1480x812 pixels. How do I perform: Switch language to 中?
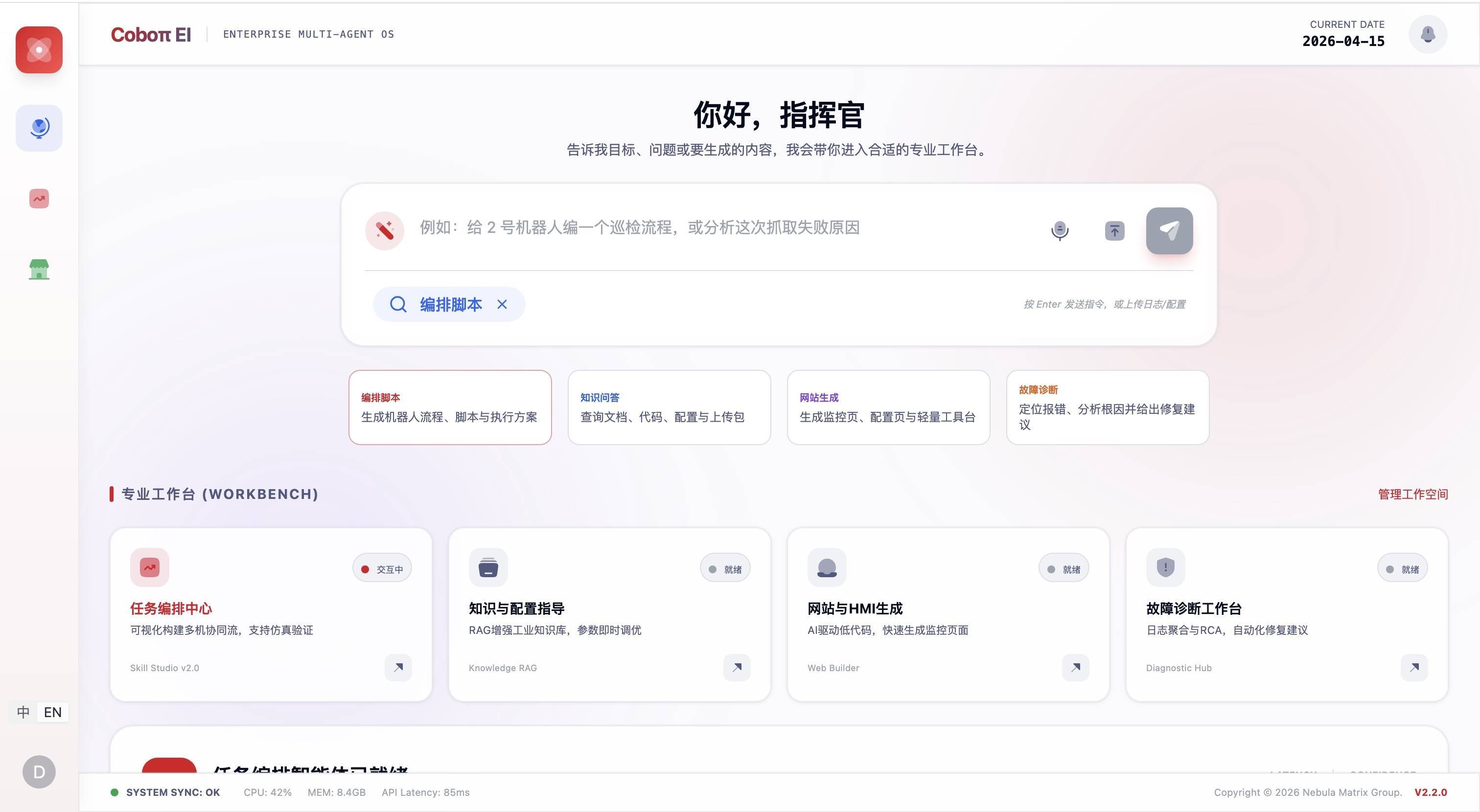coord(23,712)
